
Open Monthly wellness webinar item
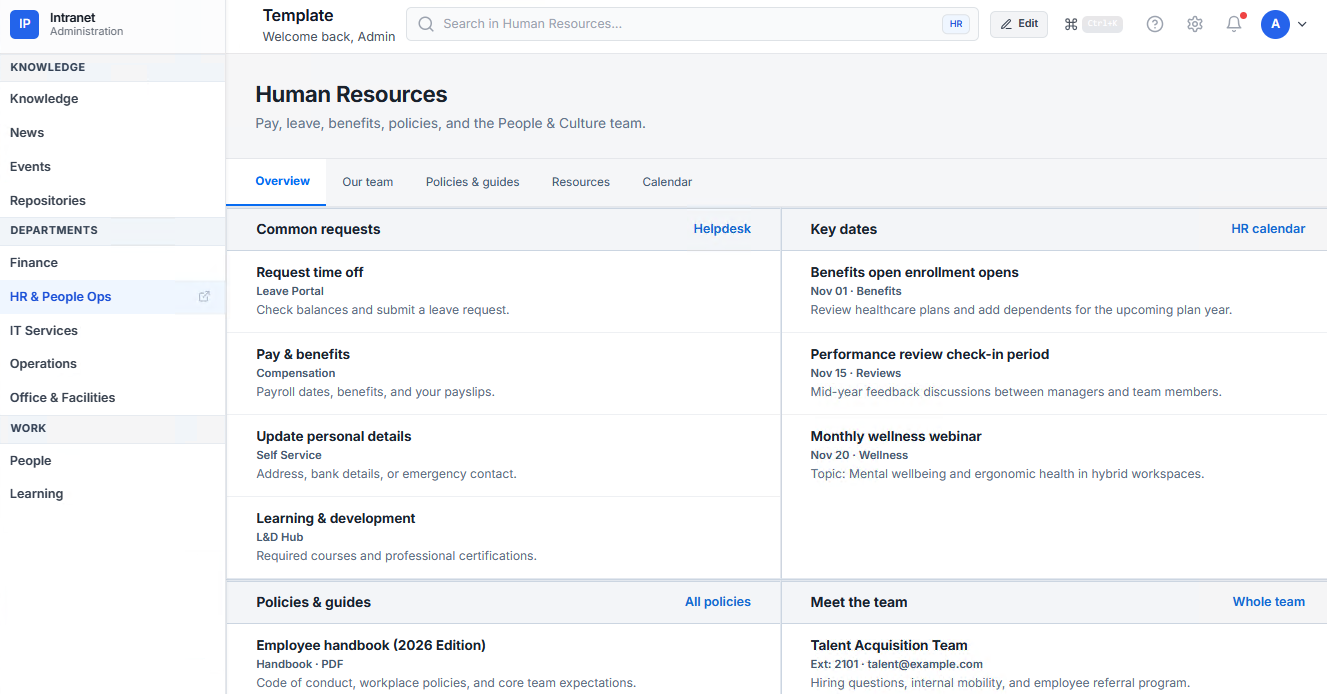point(1054,455)
